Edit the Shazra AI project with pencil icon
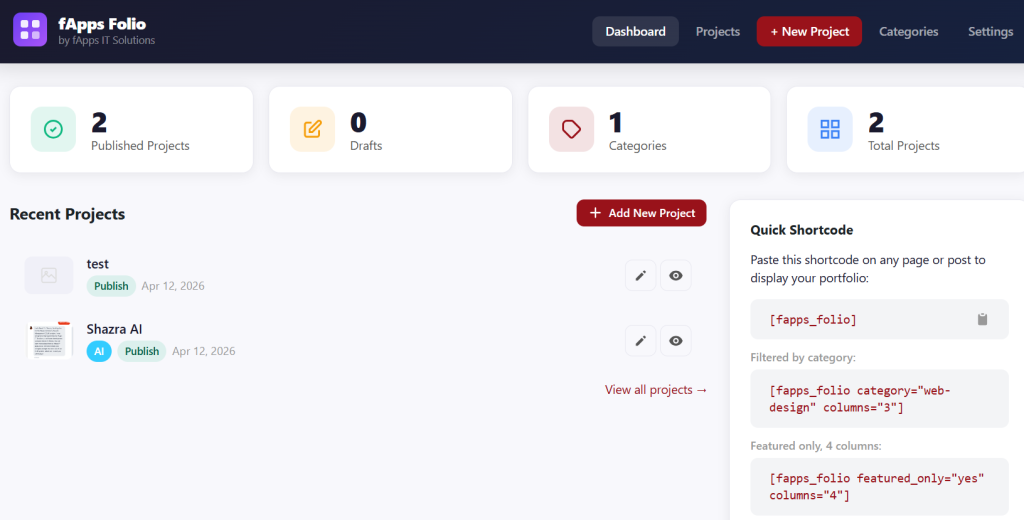 point(641,341)
